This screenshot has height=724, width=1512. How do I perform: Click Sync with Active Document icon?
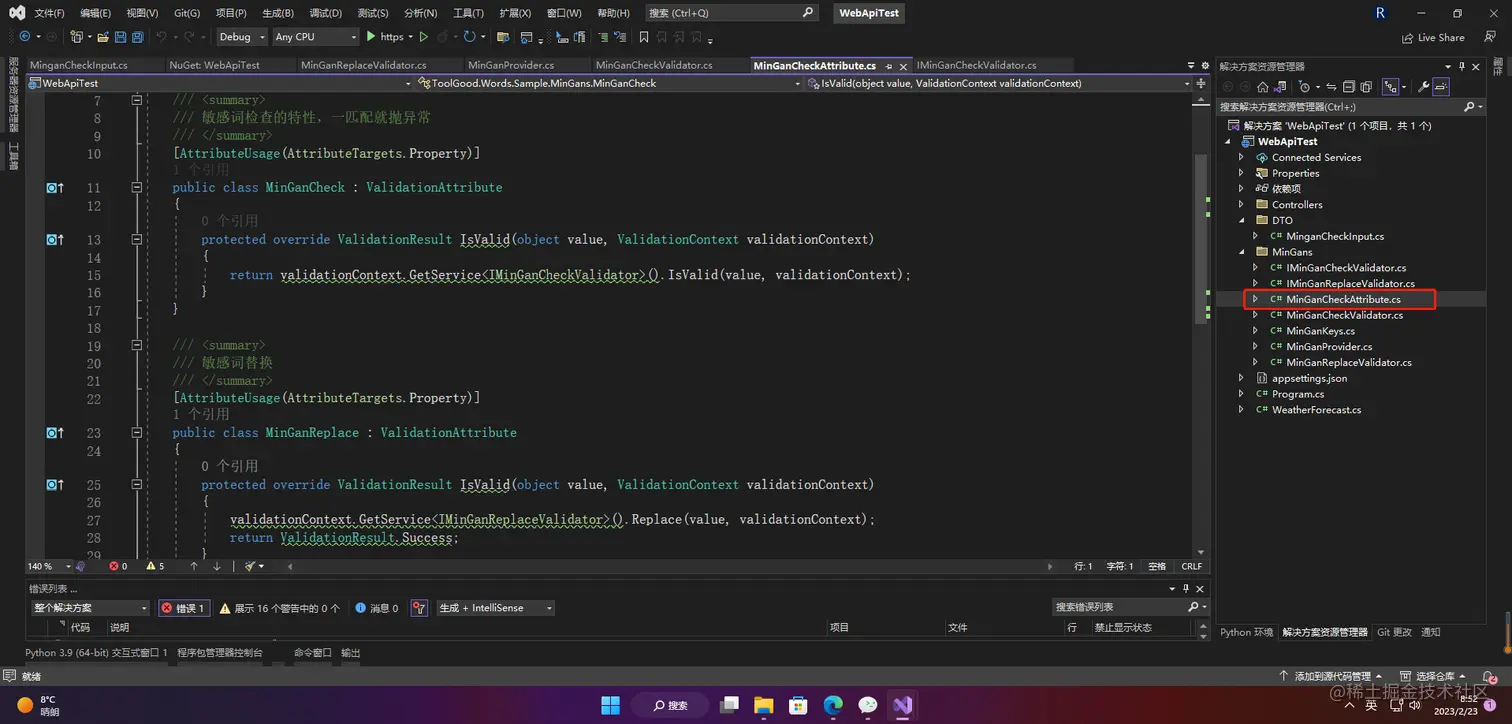point(1332,87)
